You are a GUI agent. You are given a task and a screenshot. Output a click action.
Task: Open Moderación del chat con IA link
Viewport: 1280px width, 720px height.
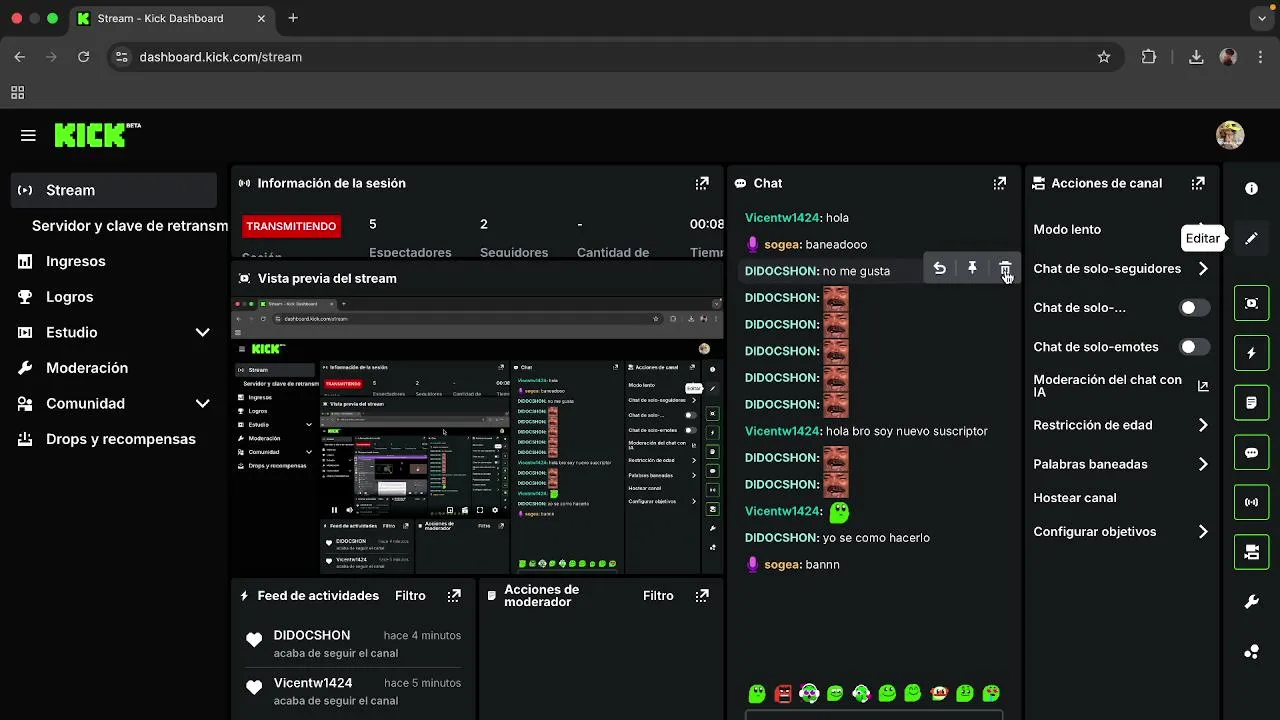[1121, 386]
